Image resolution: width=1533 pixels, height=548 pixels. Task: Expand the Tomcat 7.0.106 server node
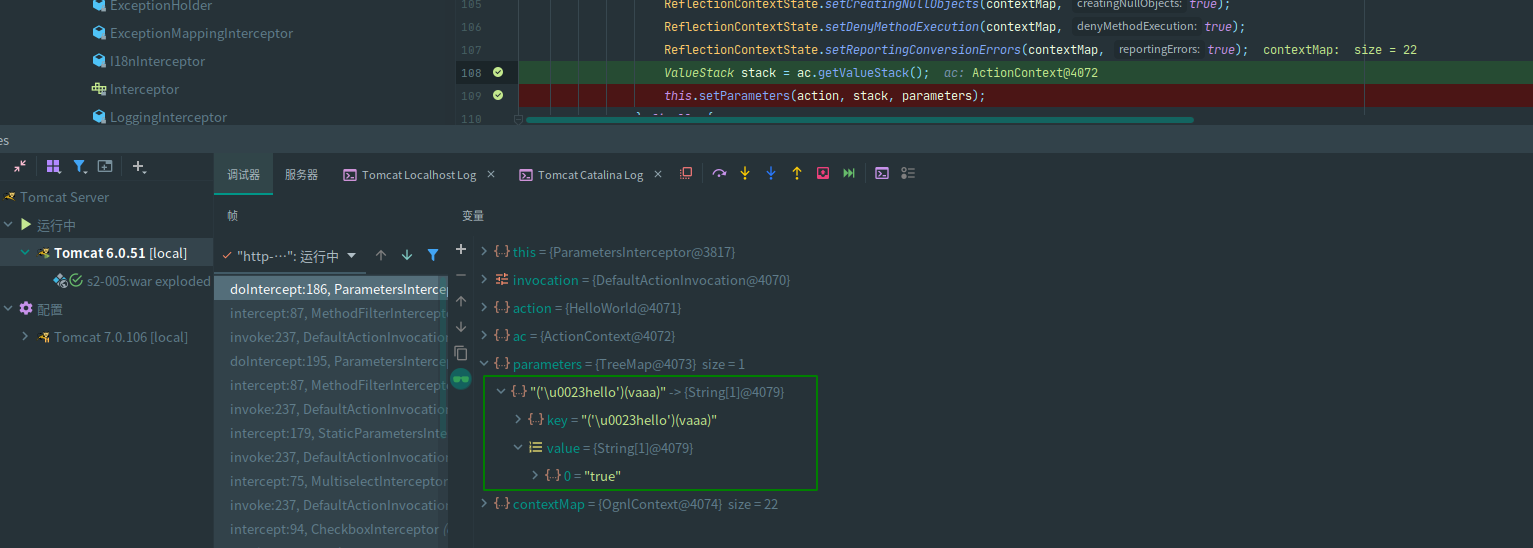[x=25, y=337]
